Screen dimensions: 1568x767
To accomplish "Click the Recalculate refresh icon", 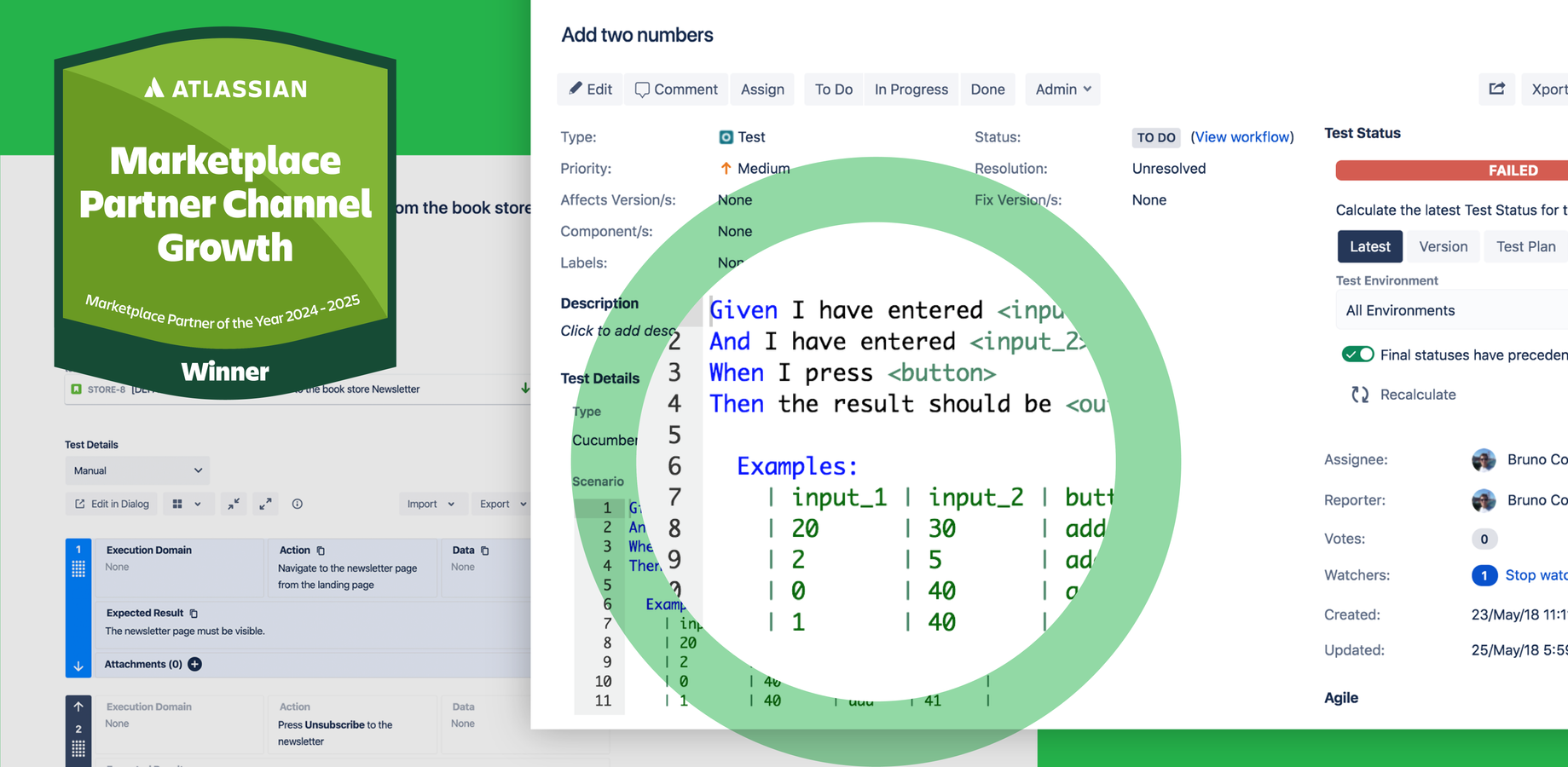I will [x=1360, y=395].
